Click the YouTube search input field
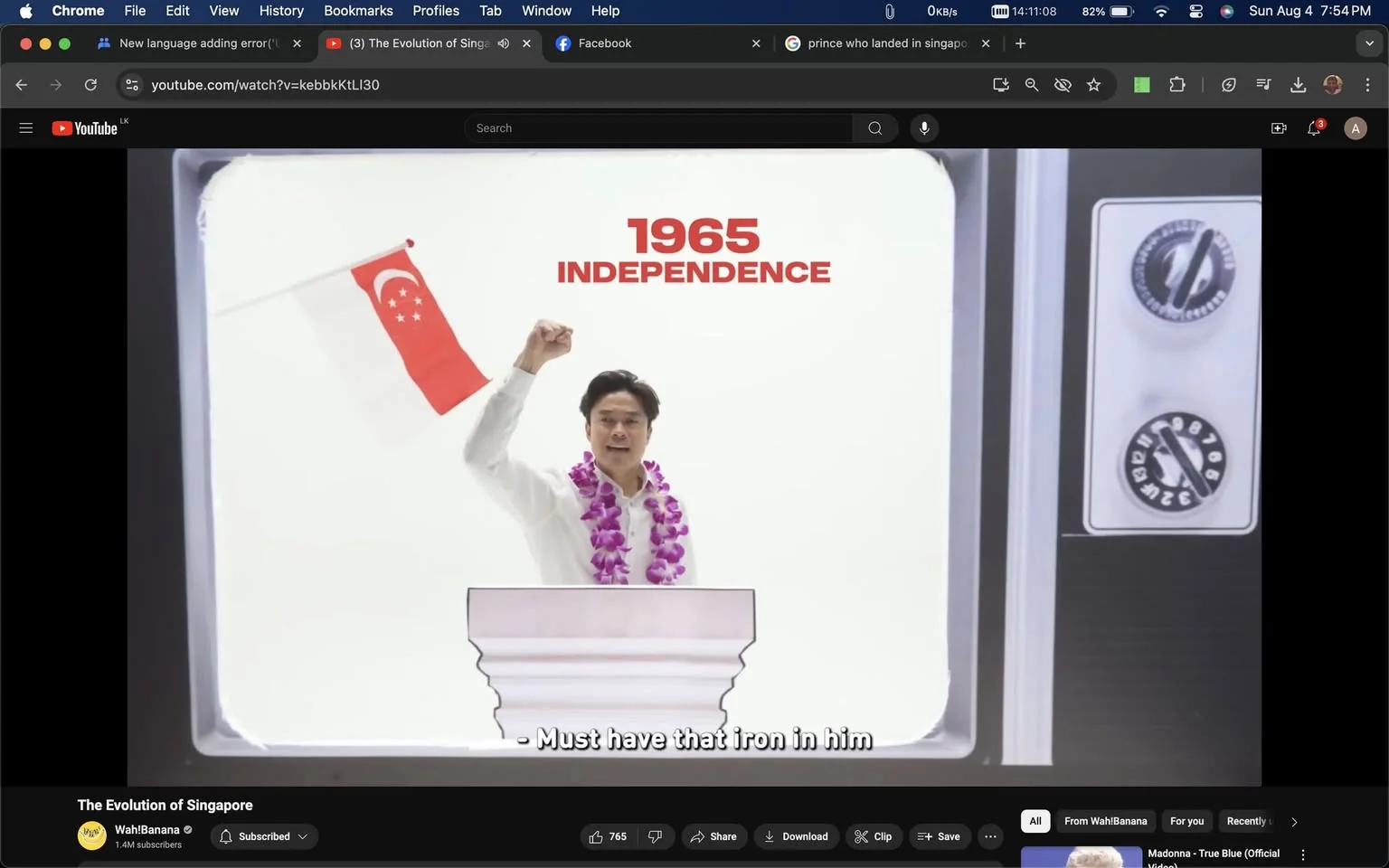 click(658, 128)
